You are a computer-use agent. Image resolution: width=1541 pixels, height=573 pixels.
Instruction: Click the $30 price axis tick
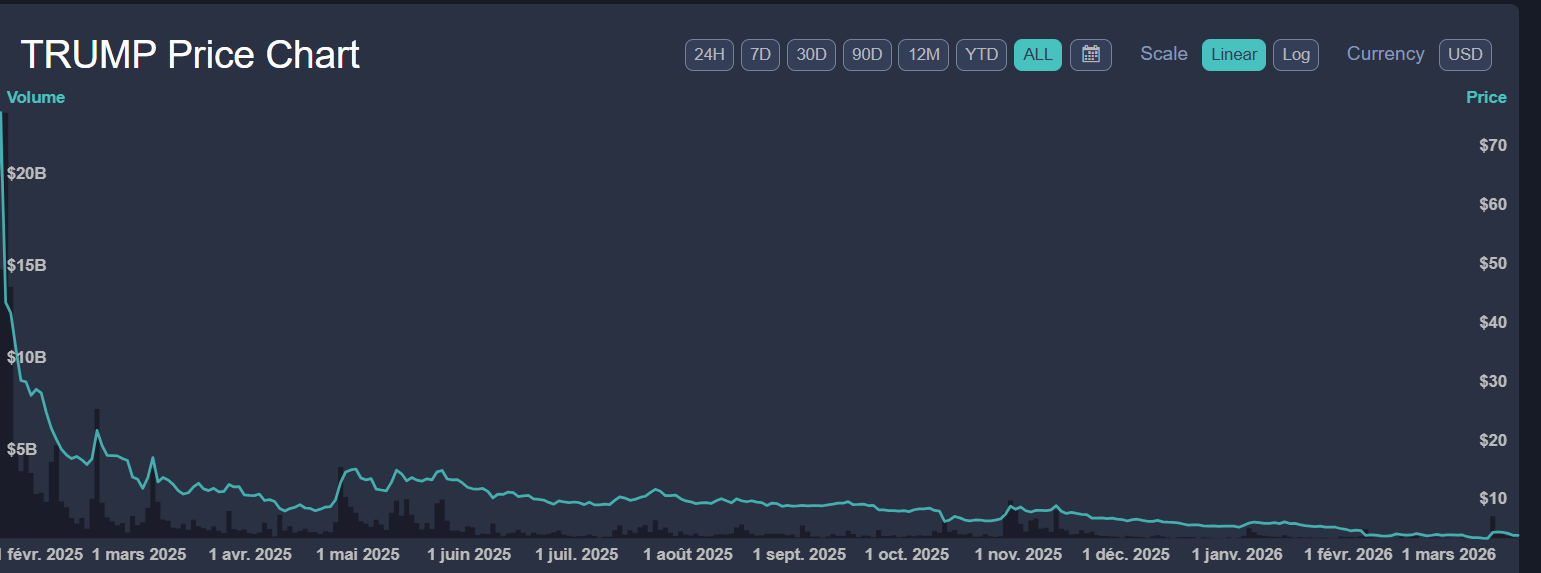click(1493, 382)
